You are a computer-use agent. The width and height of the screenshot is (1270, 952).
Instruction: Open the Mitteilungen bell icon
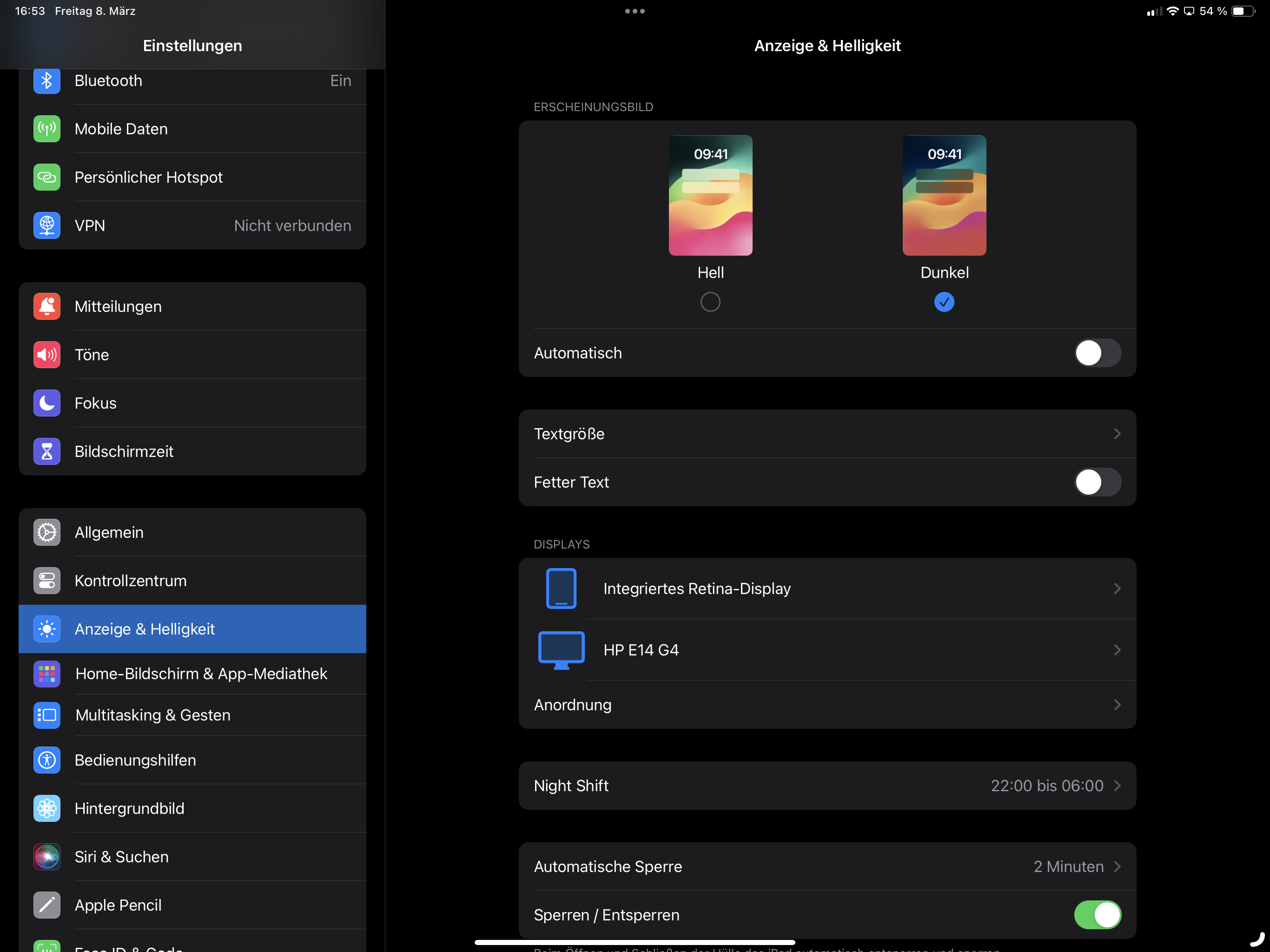46,307
